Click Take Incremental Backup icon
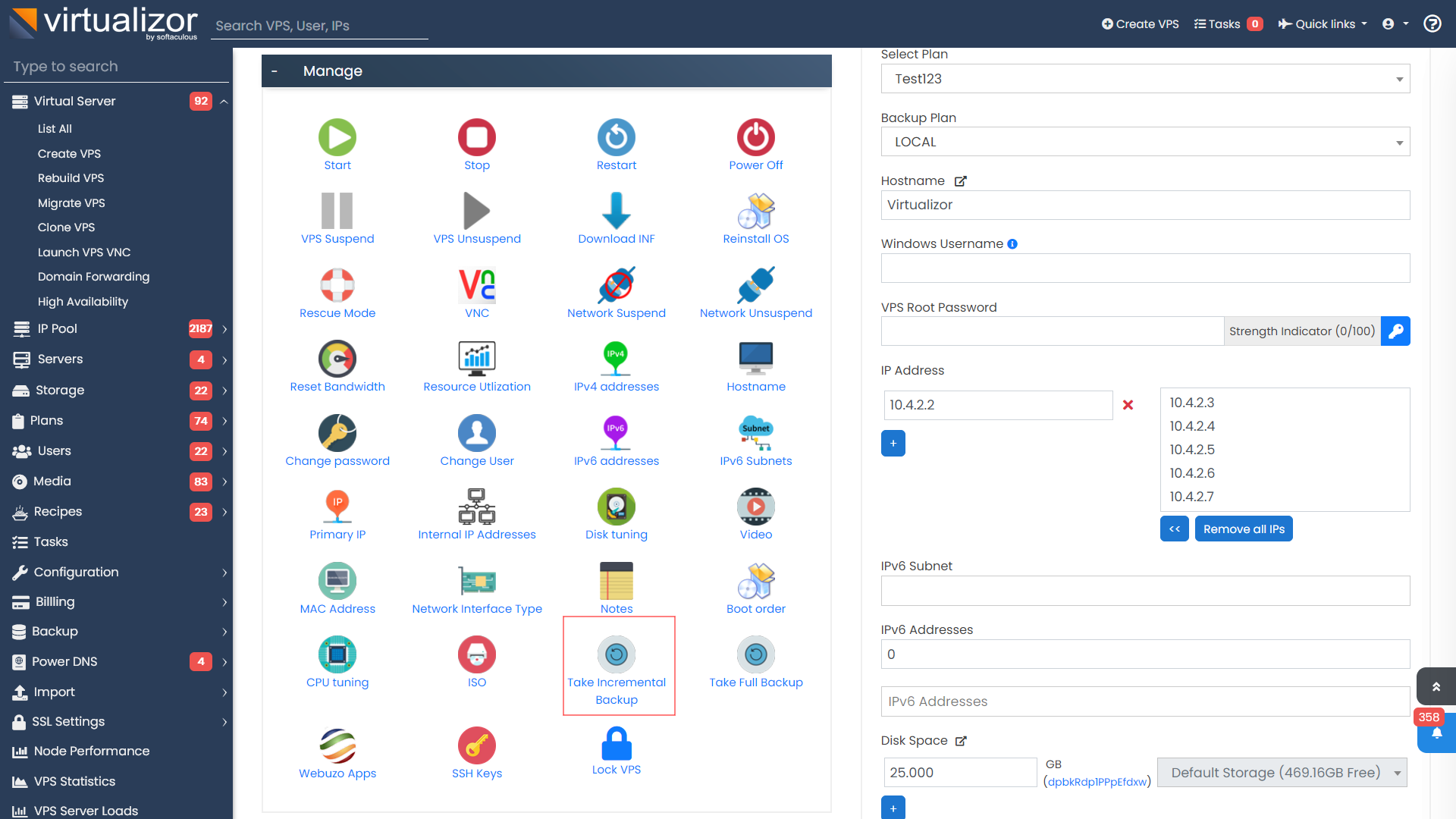This screenshot has width=1456, height=819. click(x=617, y=654)
